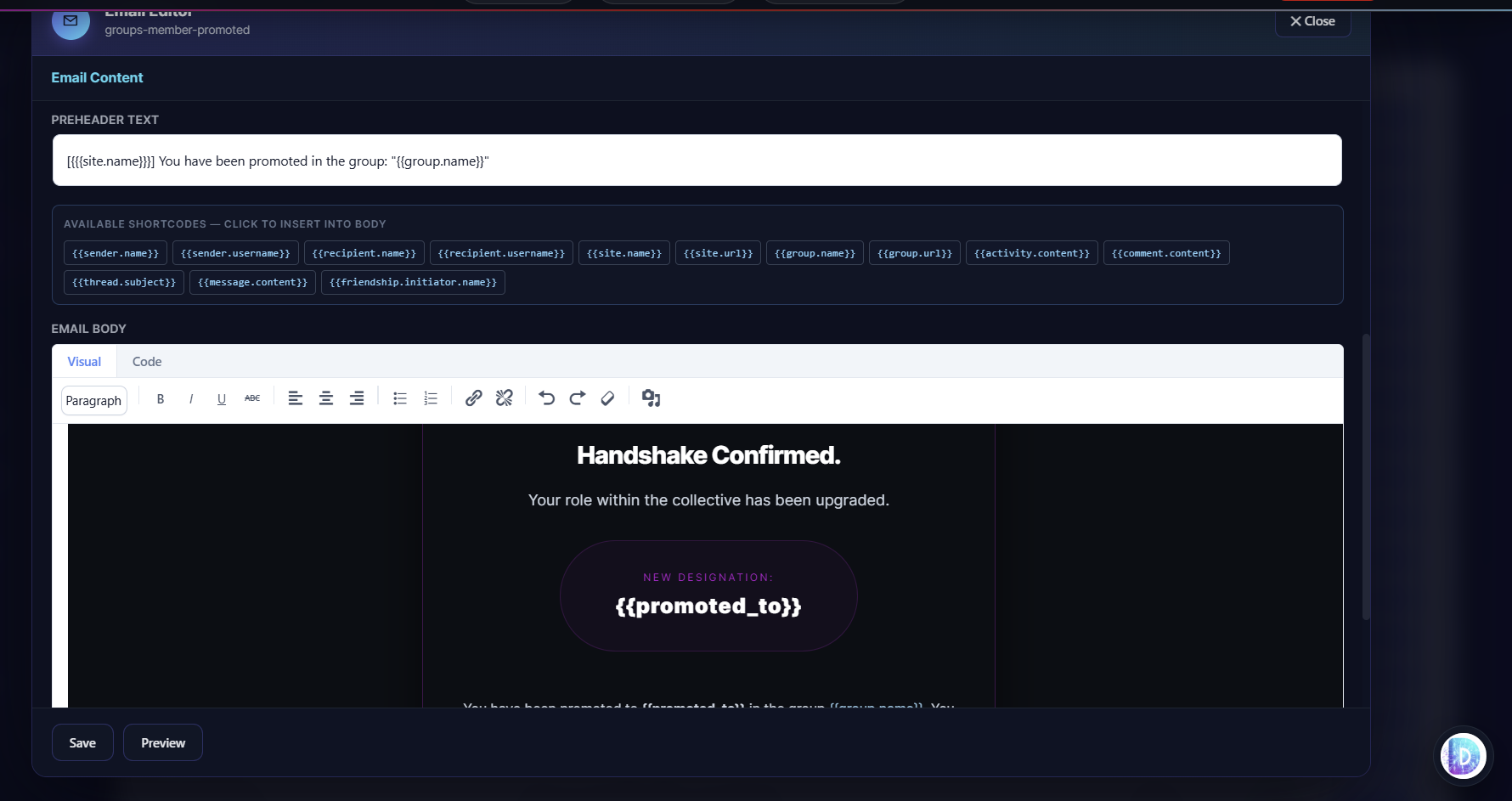Insert a numbered list
Image resolution: width=1512 pixels, height=801 pixels.
431,398
